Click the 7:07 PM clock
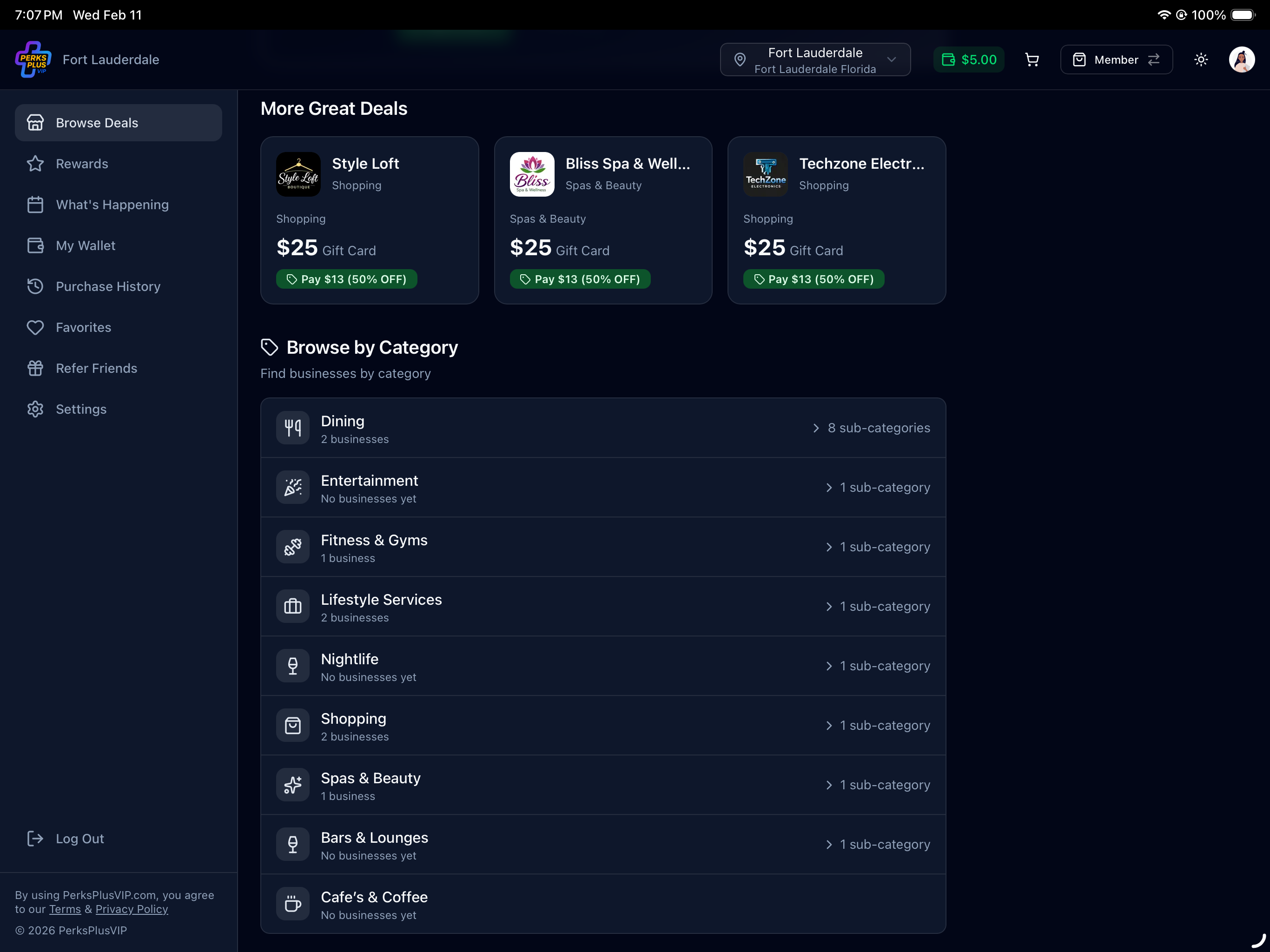1270x952 pixels. point(39,15)
